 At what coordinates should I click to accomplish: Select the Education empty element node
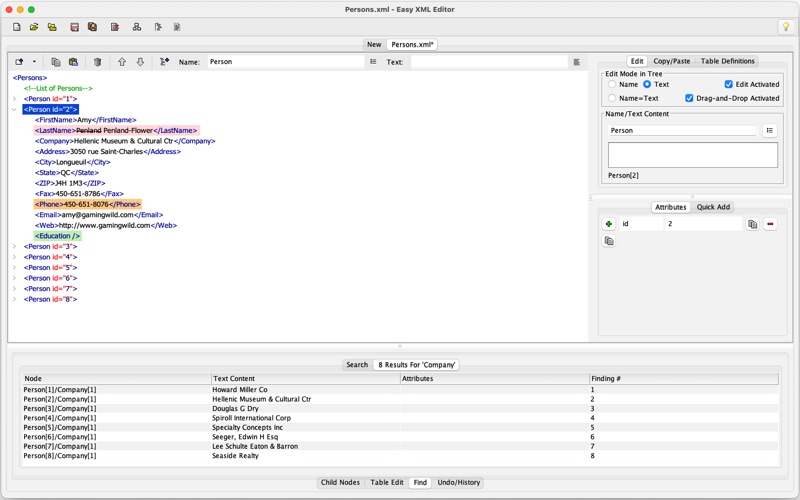pyautogui.click(x=58, y=236)
